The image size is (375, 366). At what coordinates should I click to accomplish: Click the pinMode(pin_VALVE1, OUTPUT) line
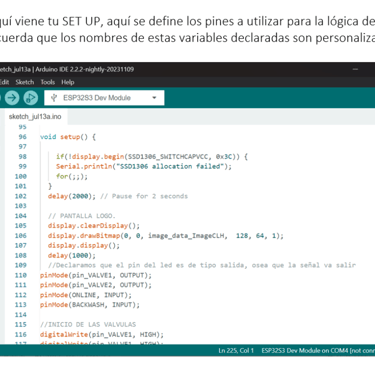[96, 275]
